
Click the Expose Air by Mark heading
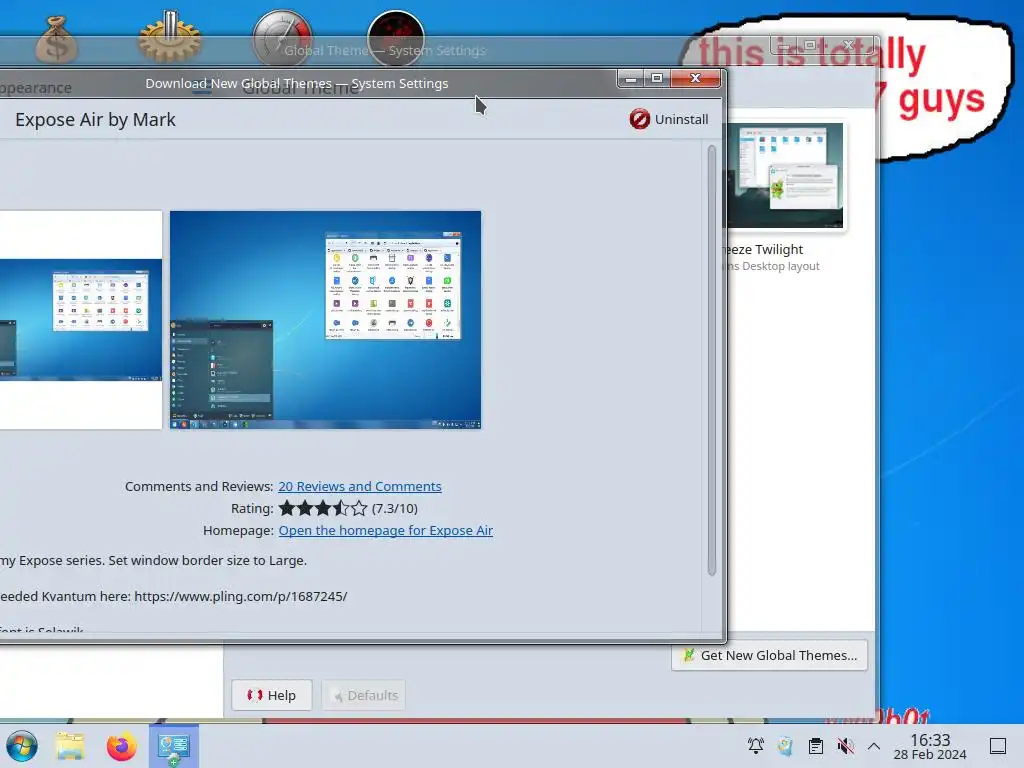click(95, 120)
